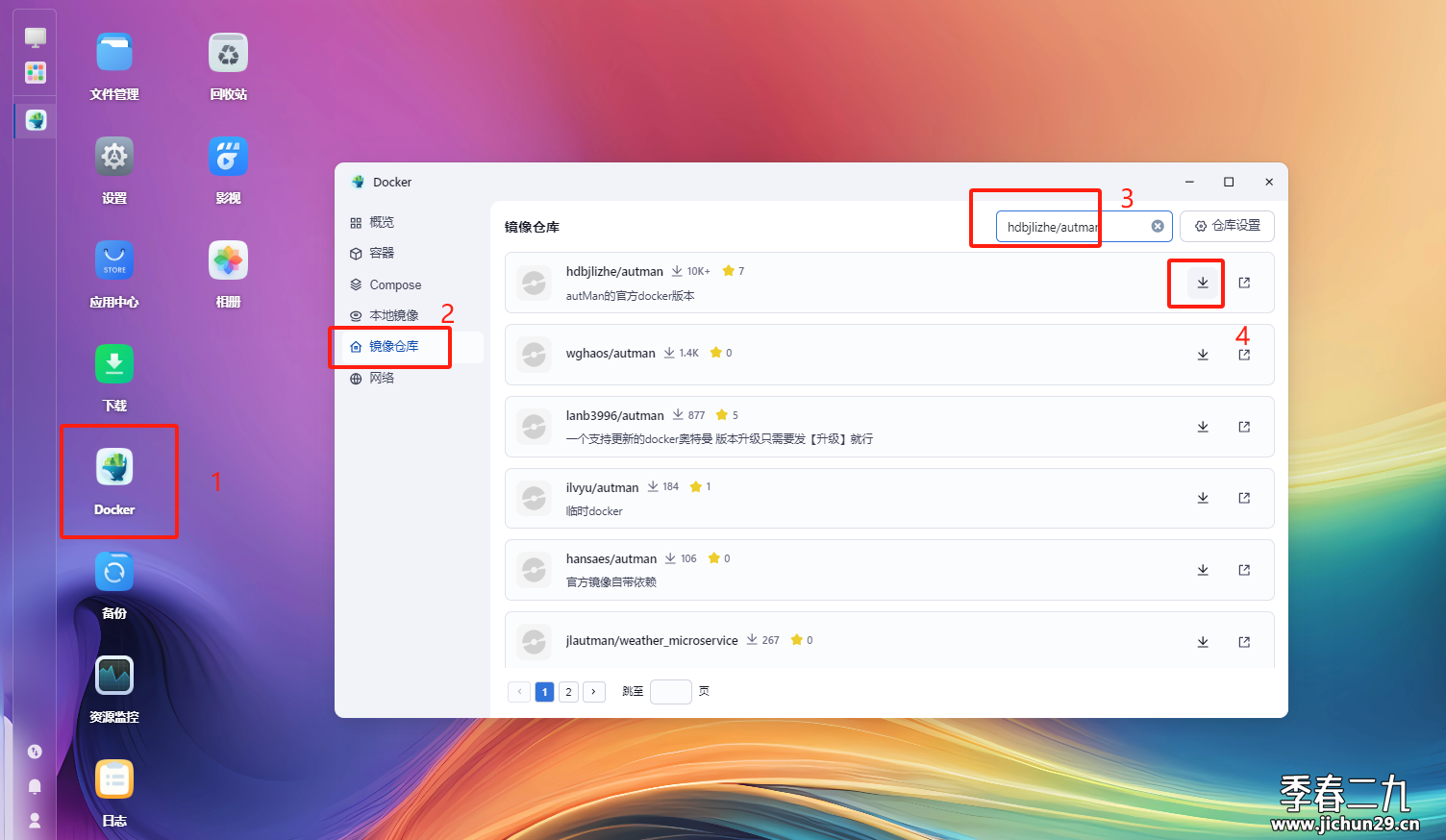Click the previous page arrow
Viewport: 1446px width, 840px height.
point(519,692)
